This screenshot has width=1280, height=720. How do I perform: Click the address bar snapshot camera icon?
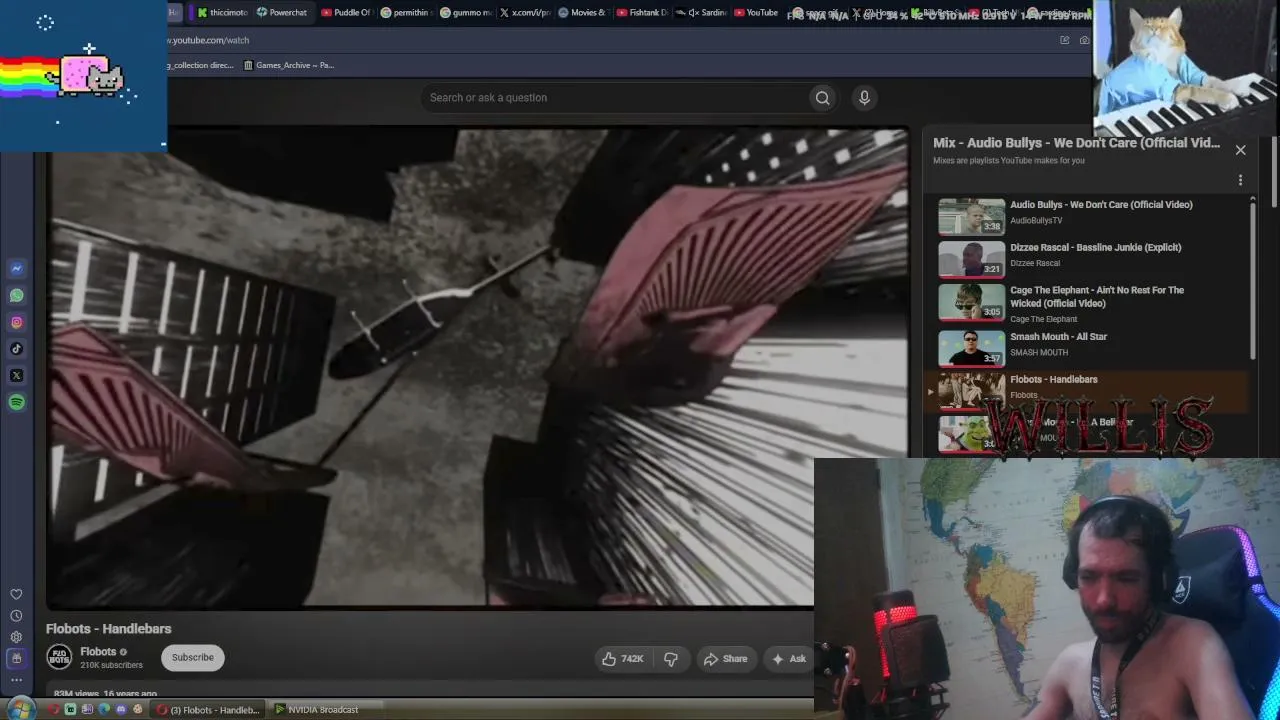(1084, 40)
